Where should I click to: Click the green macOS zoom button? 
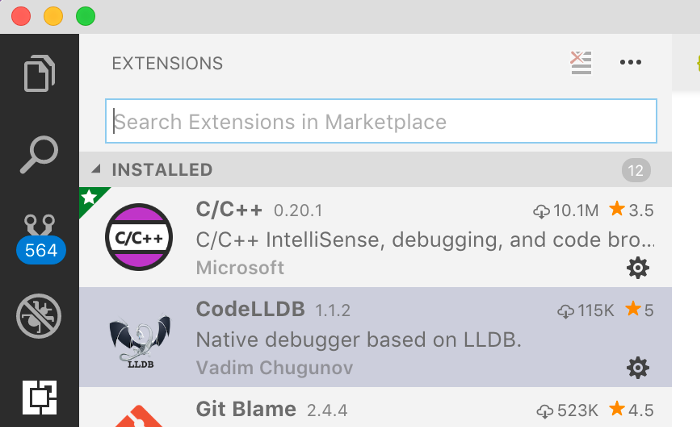point(85,17)
